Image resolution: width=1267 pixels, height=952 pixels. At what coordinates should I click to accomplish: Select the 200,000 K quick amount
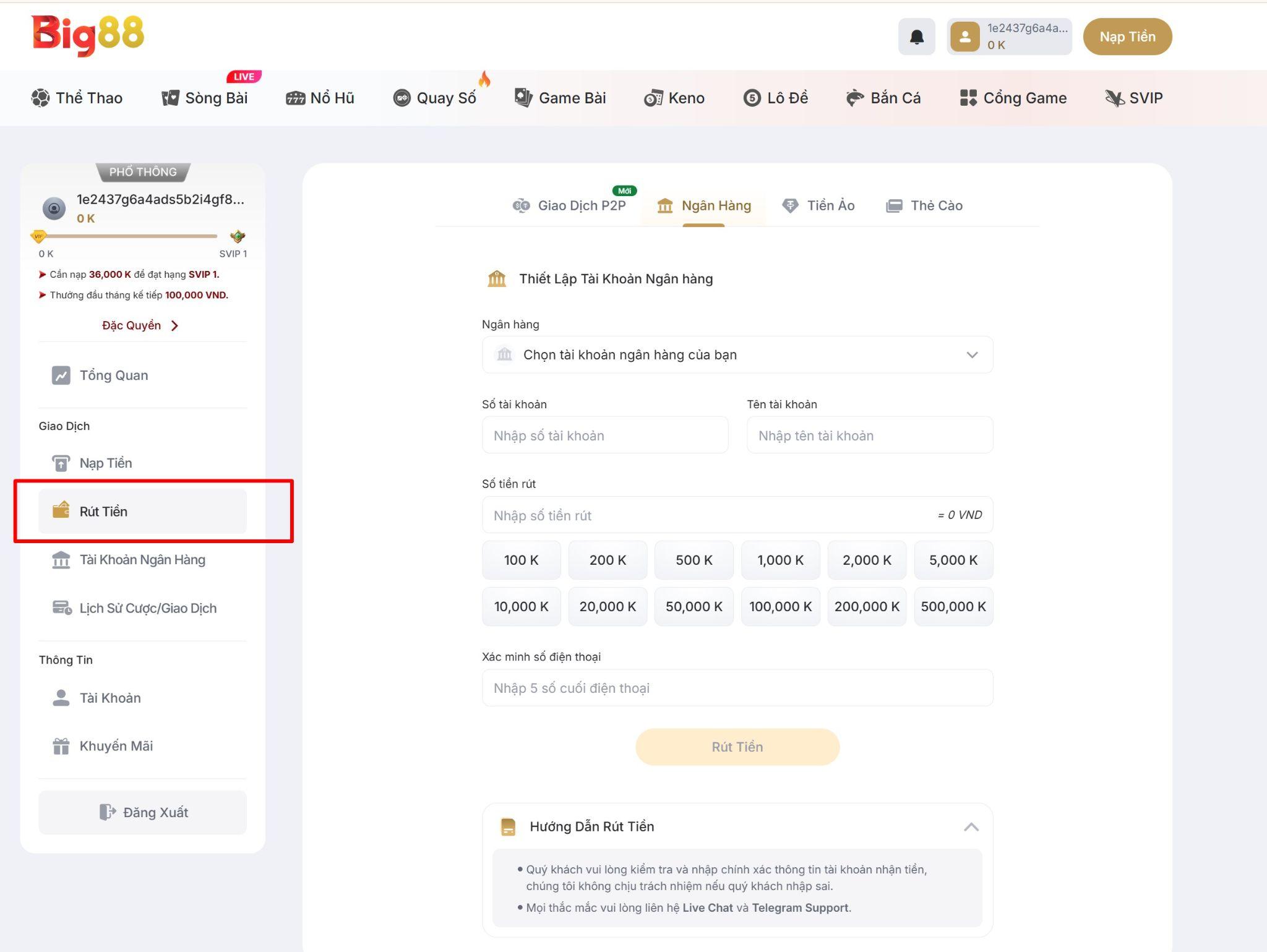(866, 607)
